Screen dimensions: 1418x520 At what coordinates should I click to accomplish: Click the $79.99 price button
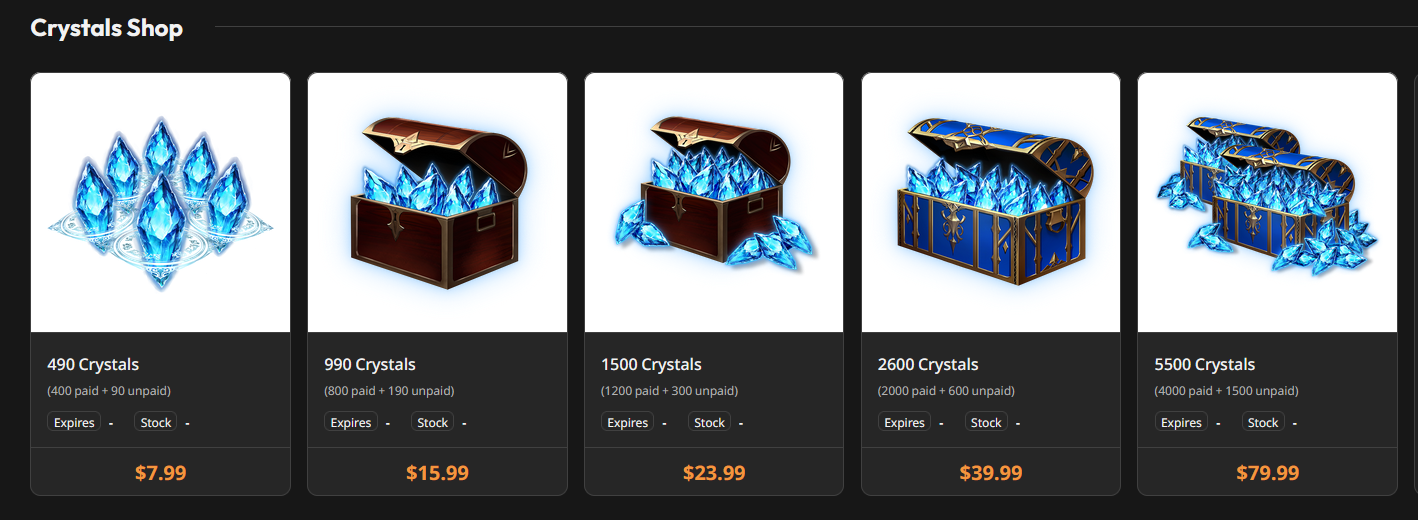pyautogui.click(x=1267, y=472)
